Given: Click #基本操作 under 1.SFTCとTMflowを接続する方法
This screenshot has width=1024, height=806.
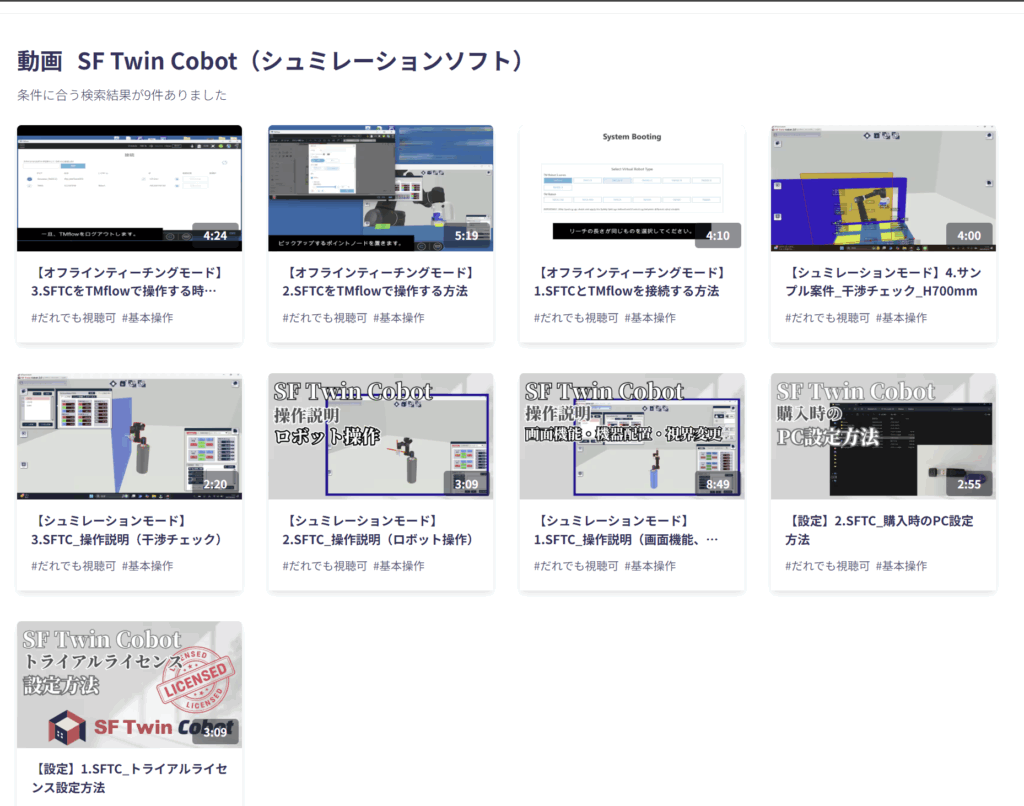Looking at the screenshot, I should tap(650, 318).
